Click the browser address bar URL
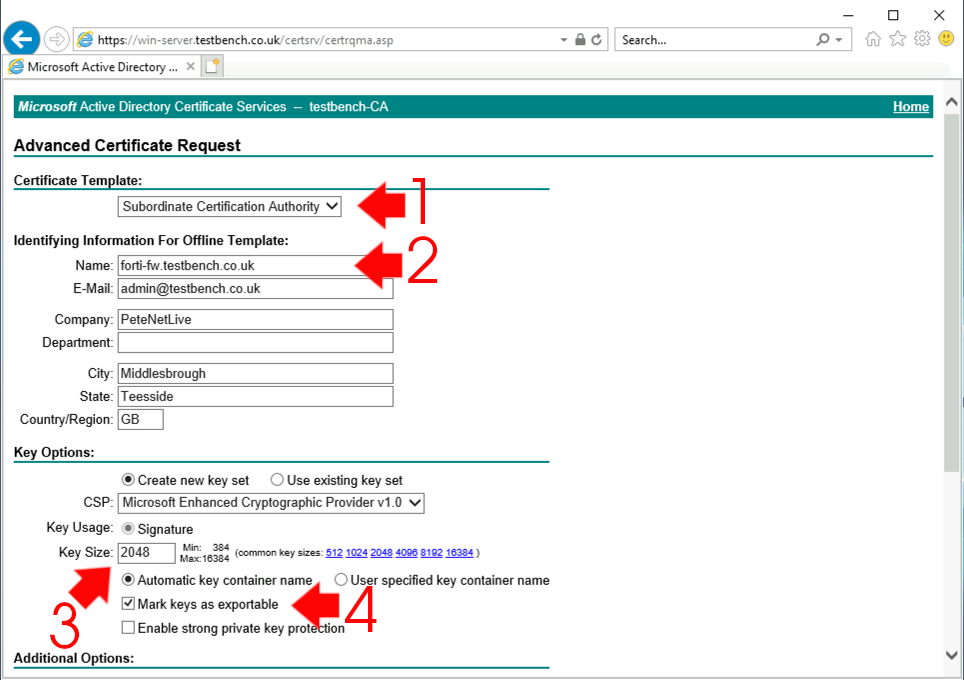Viewport: 964px width, 680px height. click(x=245, y=40)
